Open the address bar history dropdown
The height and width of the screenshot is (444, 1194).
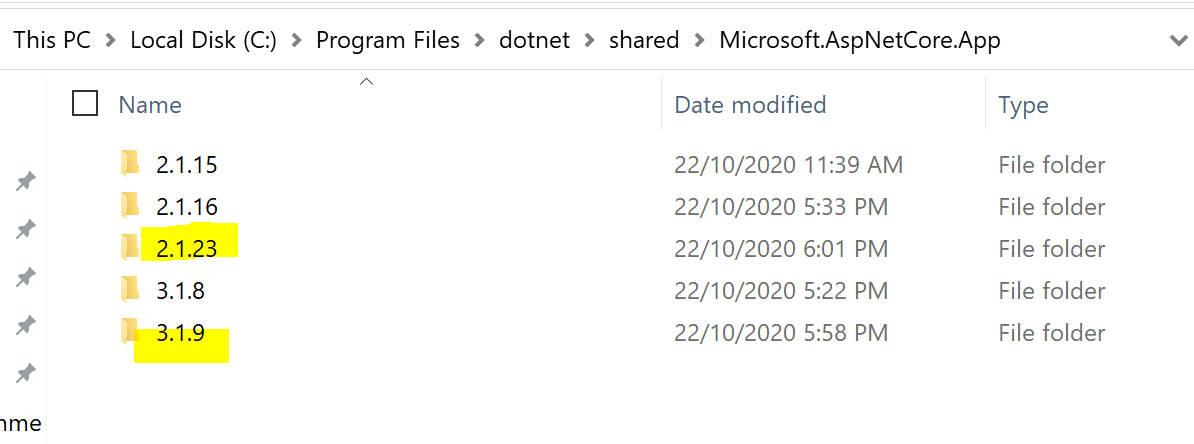[1178, 40]
